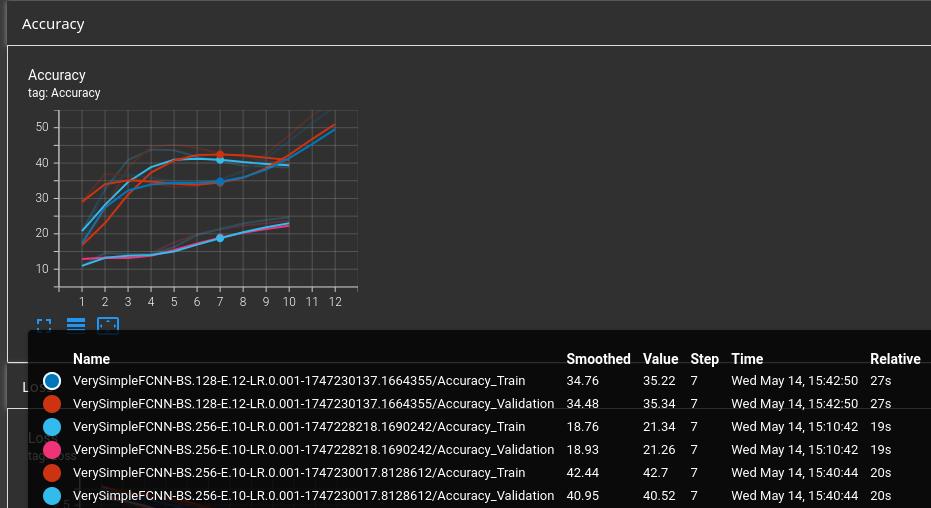This screenshot has width=931, height=508.
Task: Click the fit domain to data icon
Action: click(108, 325)
